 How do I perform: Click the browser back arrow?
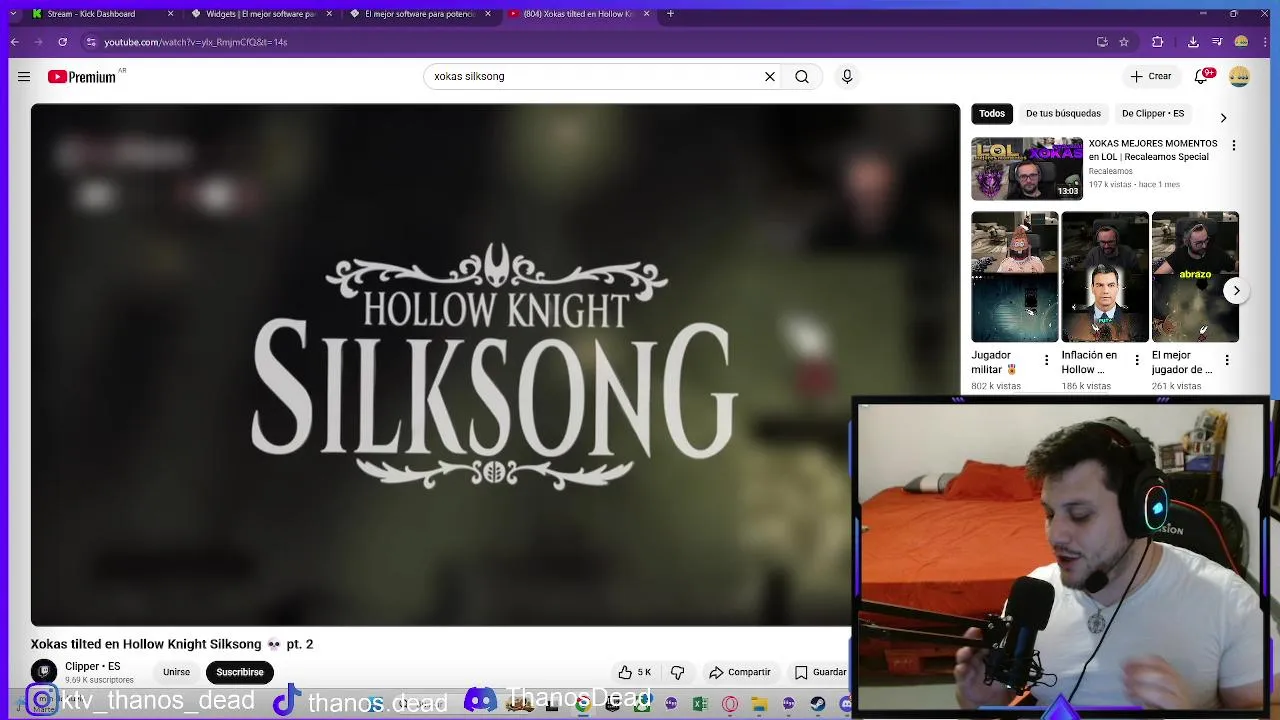tap(14, 42)
